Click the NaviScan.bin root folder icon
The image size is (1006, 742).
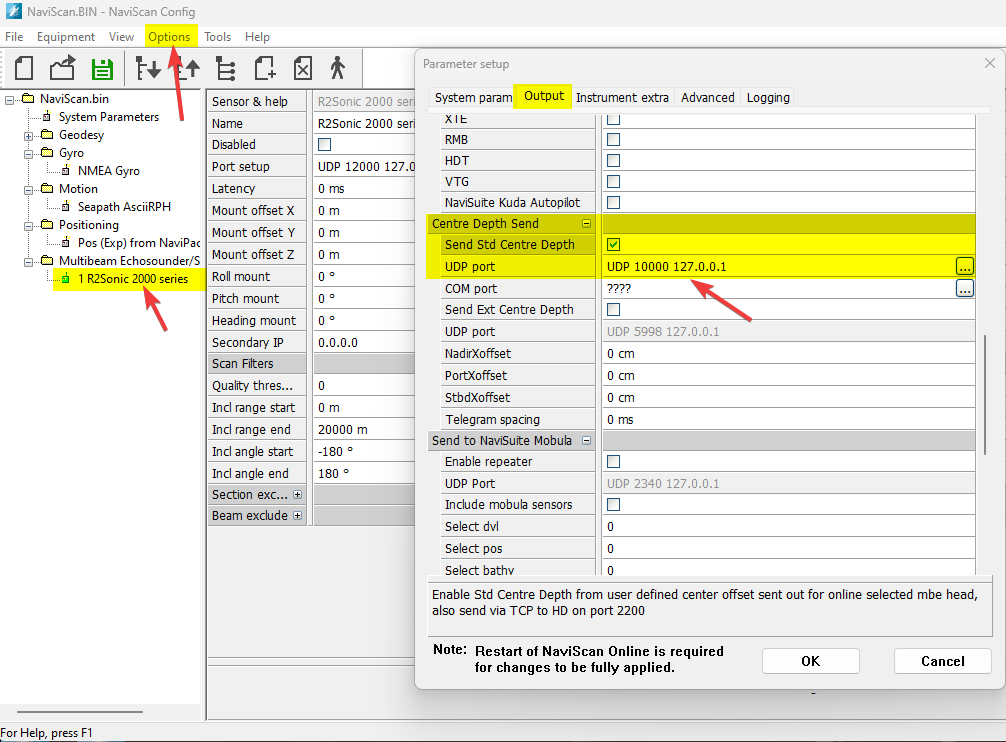(28, 98)
